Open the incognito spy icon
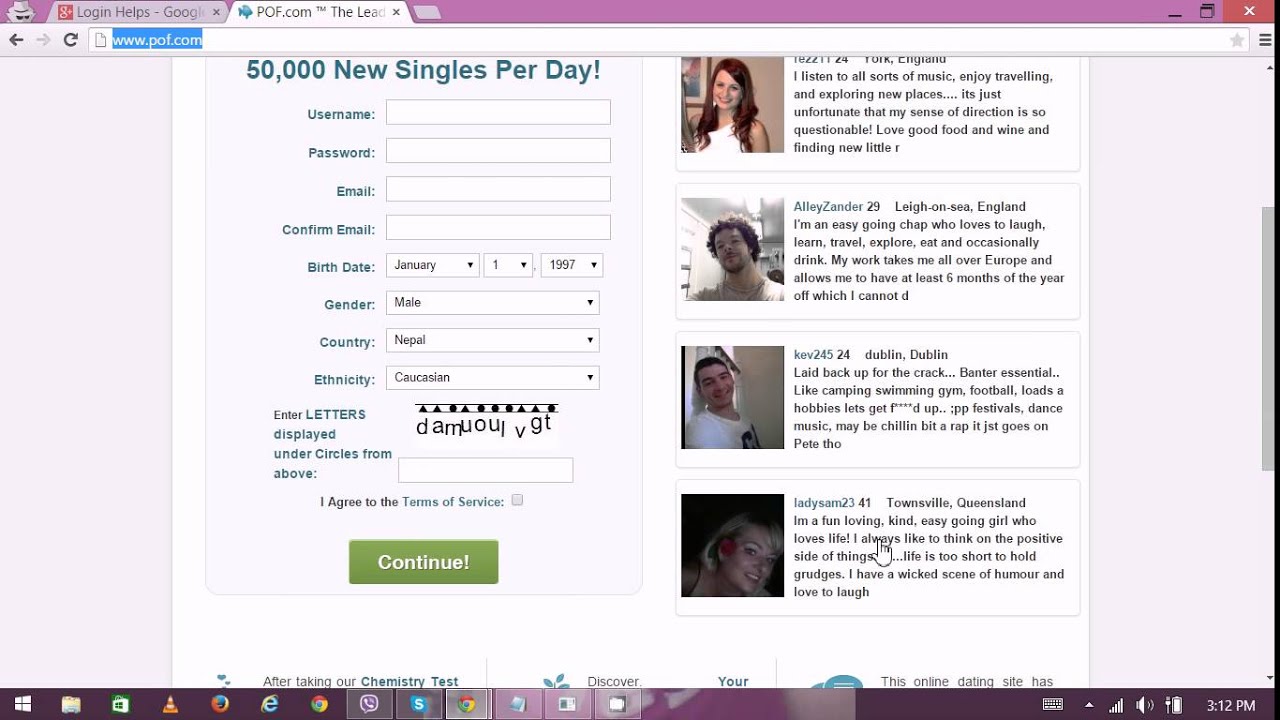Image resolution: width=1280 pixels, height=720 pixels. (x=20, y=12)
